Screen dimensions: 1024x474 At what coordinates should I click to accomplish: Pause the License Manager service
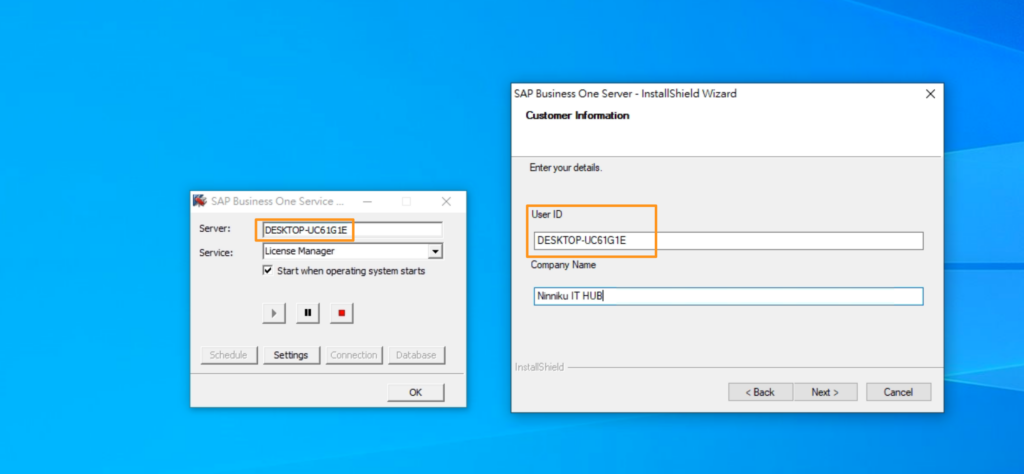(308, 313)
